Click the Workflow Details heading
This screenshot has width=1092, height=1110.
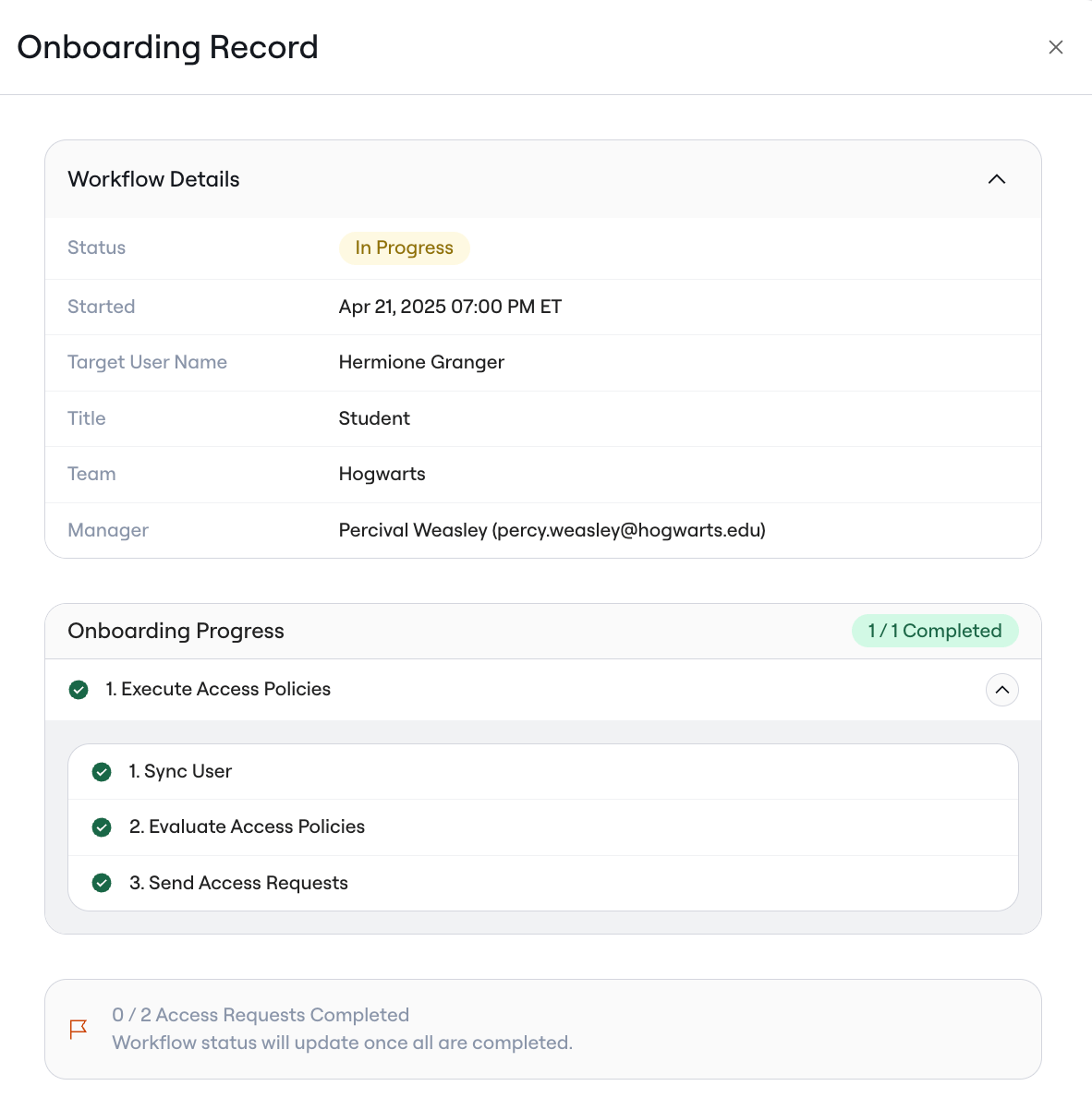pos(153,179)
